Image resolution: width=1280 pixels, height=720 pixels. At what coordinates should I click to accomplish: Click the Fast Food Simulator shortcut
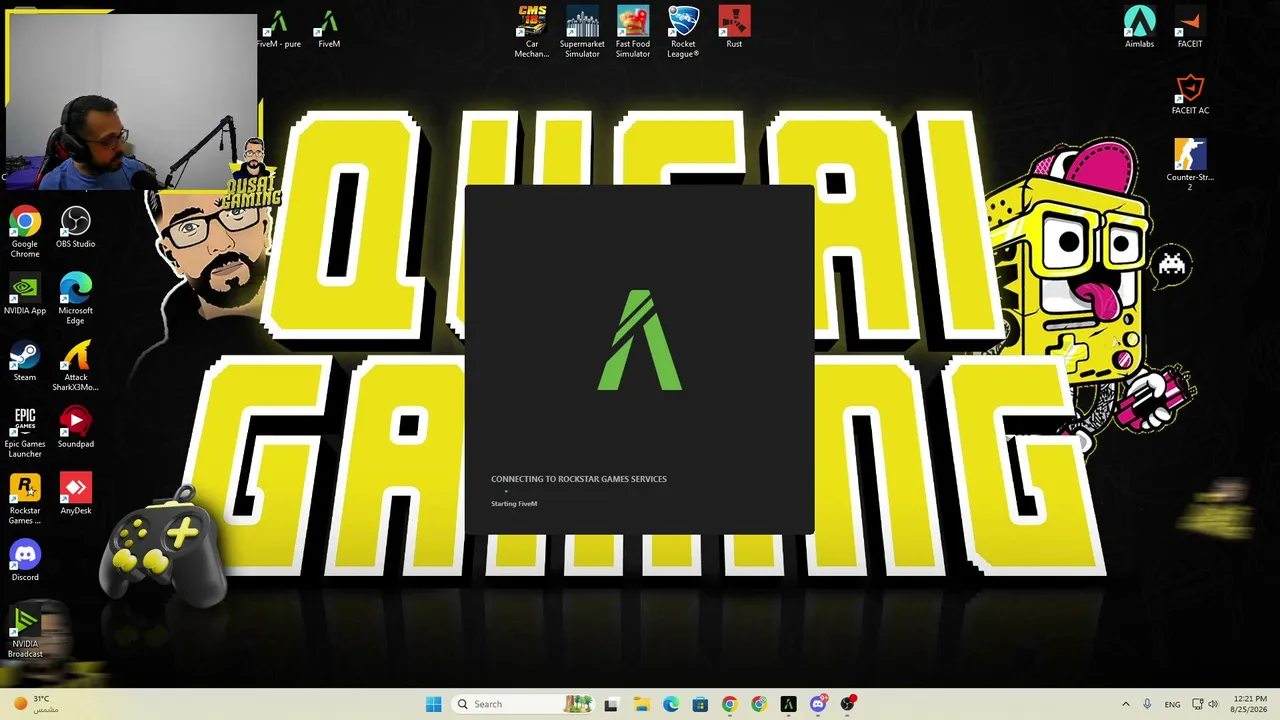(x=633, y=32)
